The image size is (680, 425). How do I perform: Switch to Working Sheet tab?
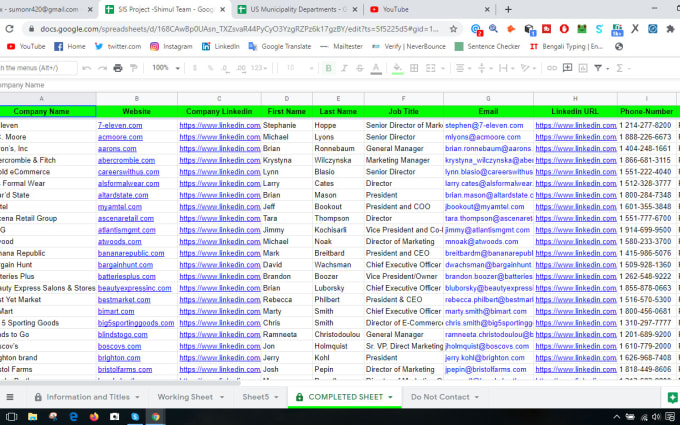coord(190,397)
